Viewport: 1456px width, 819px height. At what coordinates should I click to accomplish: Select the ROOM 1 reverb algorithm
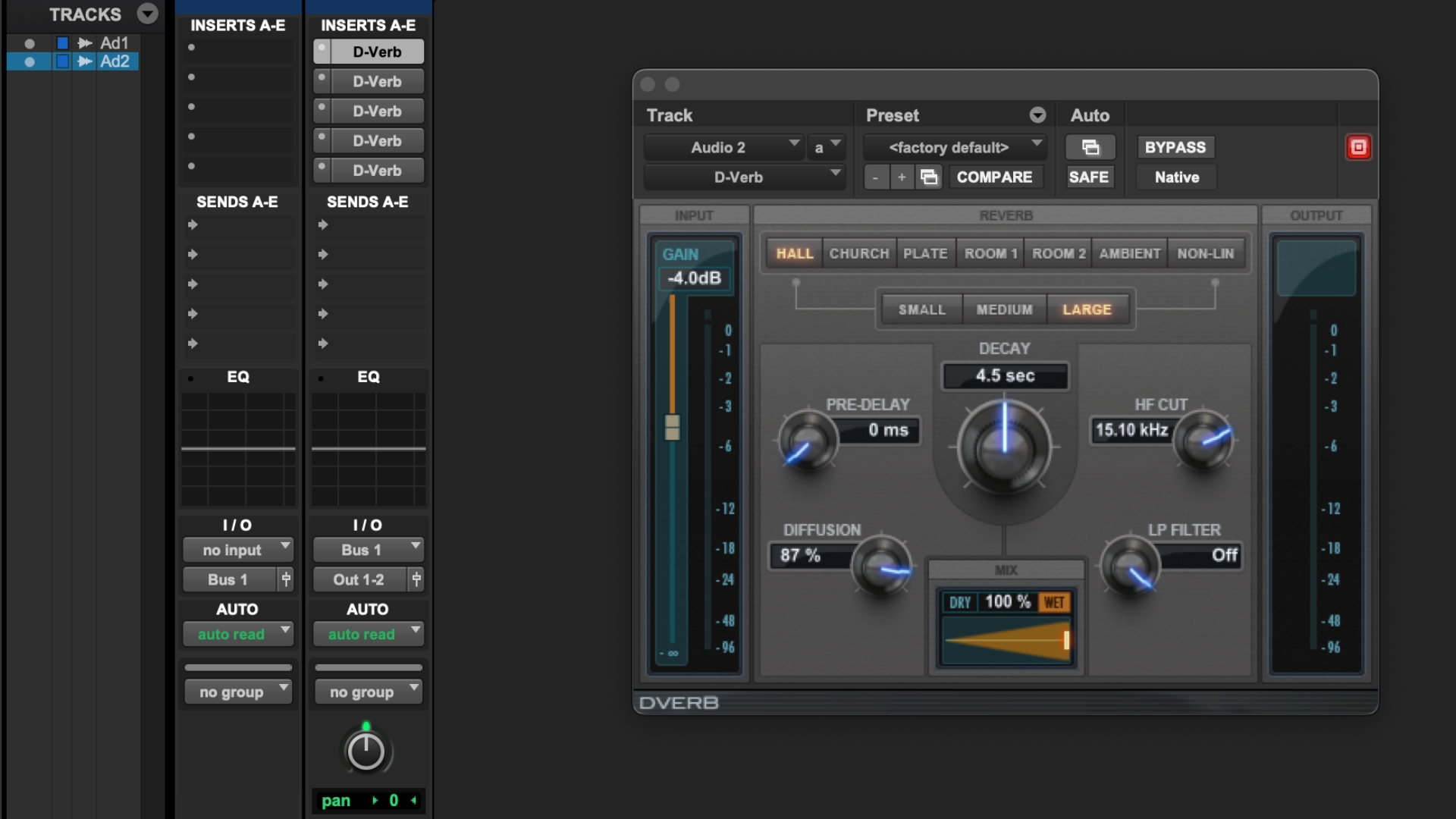pyautogui.click(x=990, y=253)
